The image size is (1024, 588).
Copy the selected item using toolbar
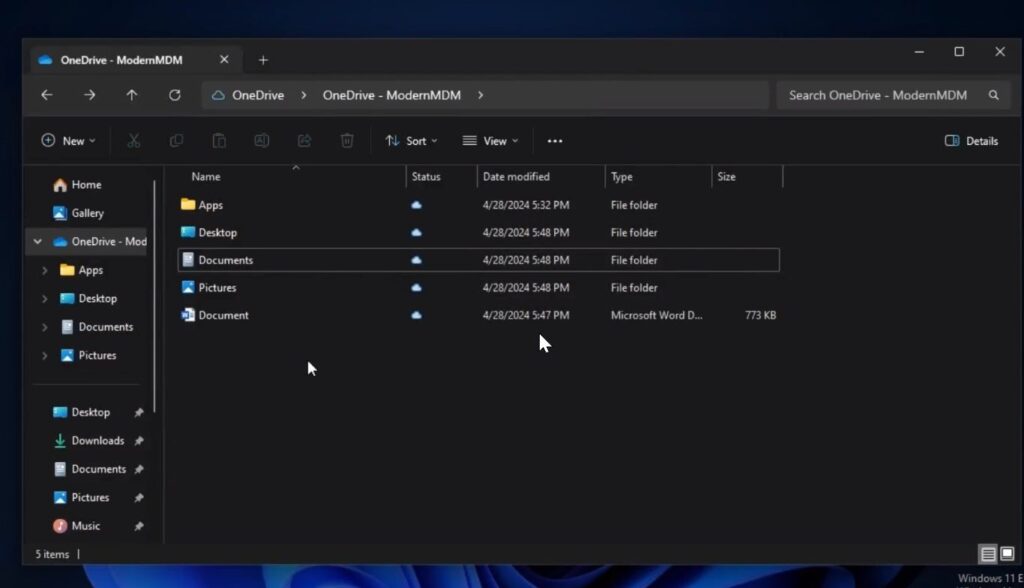(177, 141)
